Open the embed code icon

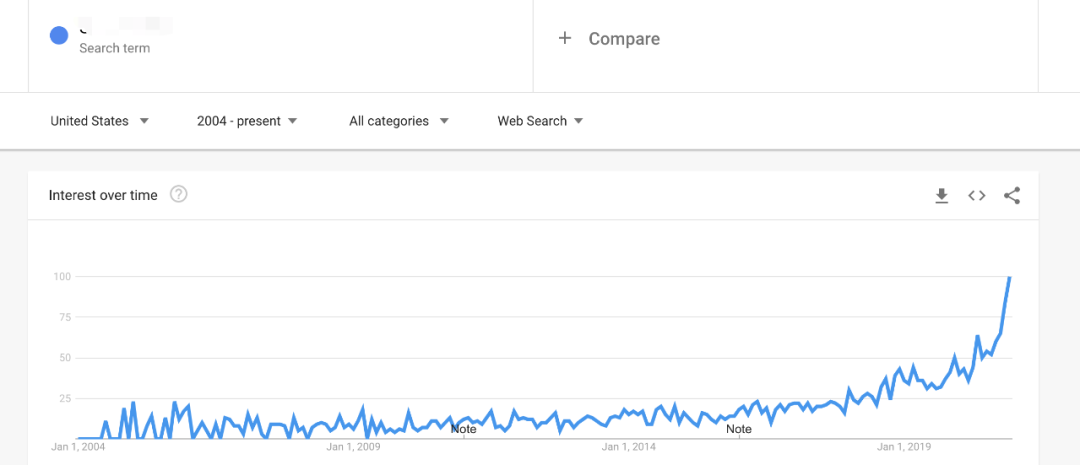click(x=977, y=196)
